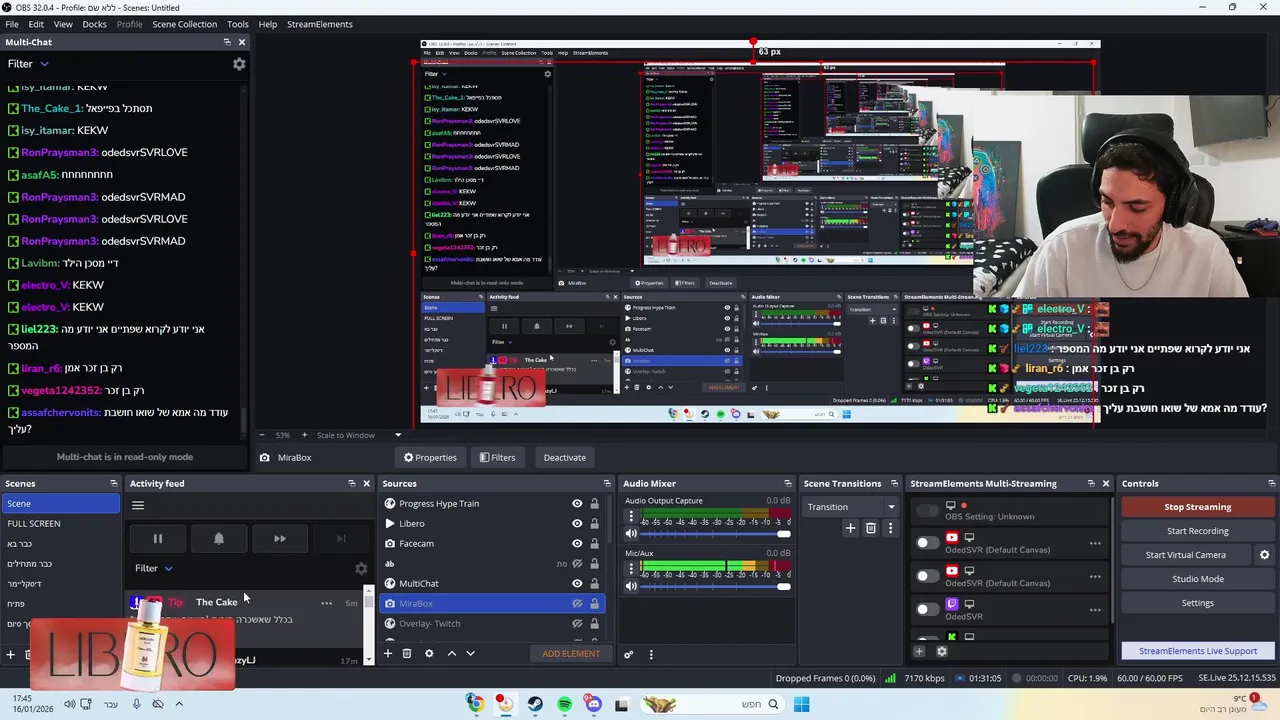The image size is (1280, 720).
Task: Open Virtual Camera configuration gear
Action: 1264,555
